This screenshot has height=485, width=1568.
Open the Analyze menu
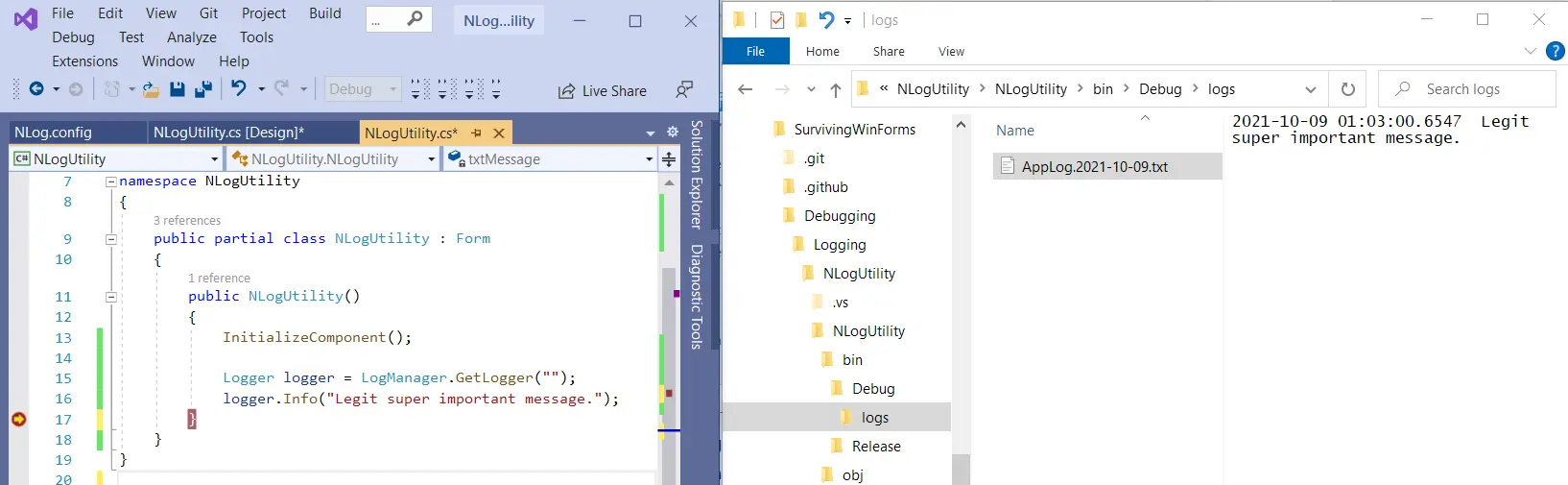point(192,37)
